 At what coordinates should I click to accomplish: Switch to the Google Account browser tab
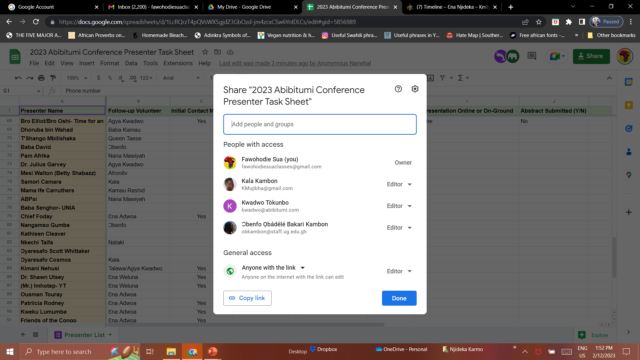tap(53, 7)
